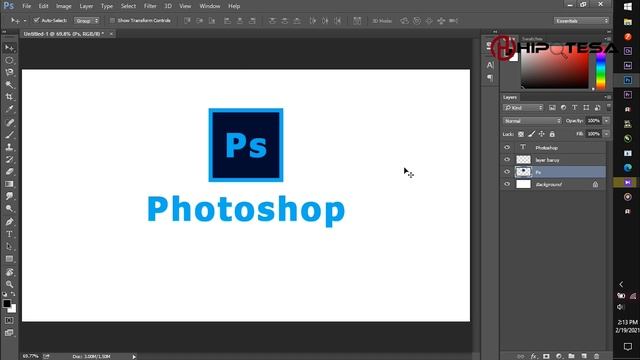Select the Path Selection tool
This screenshot has height=360, width=640.
pos(9,246)
